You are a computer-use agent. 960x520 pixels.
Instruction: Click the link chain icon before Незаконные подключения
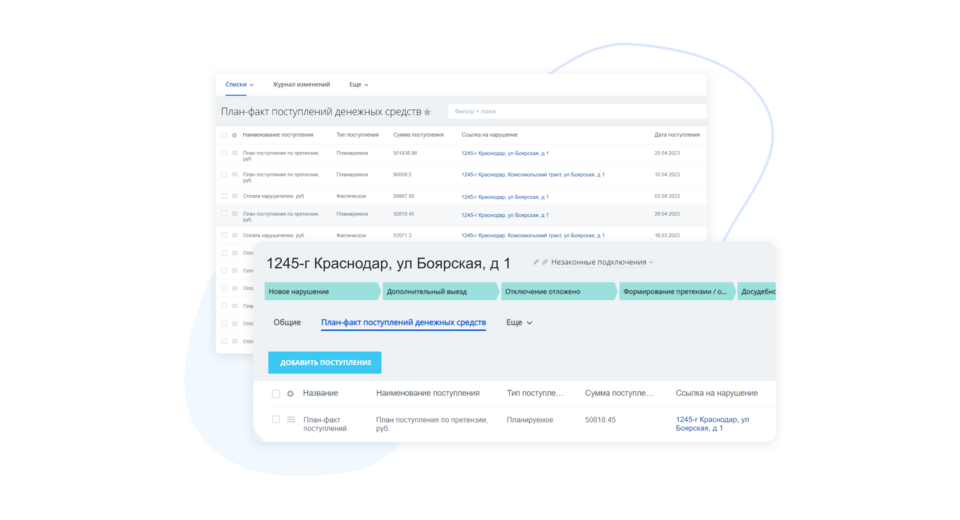(545, 262)
